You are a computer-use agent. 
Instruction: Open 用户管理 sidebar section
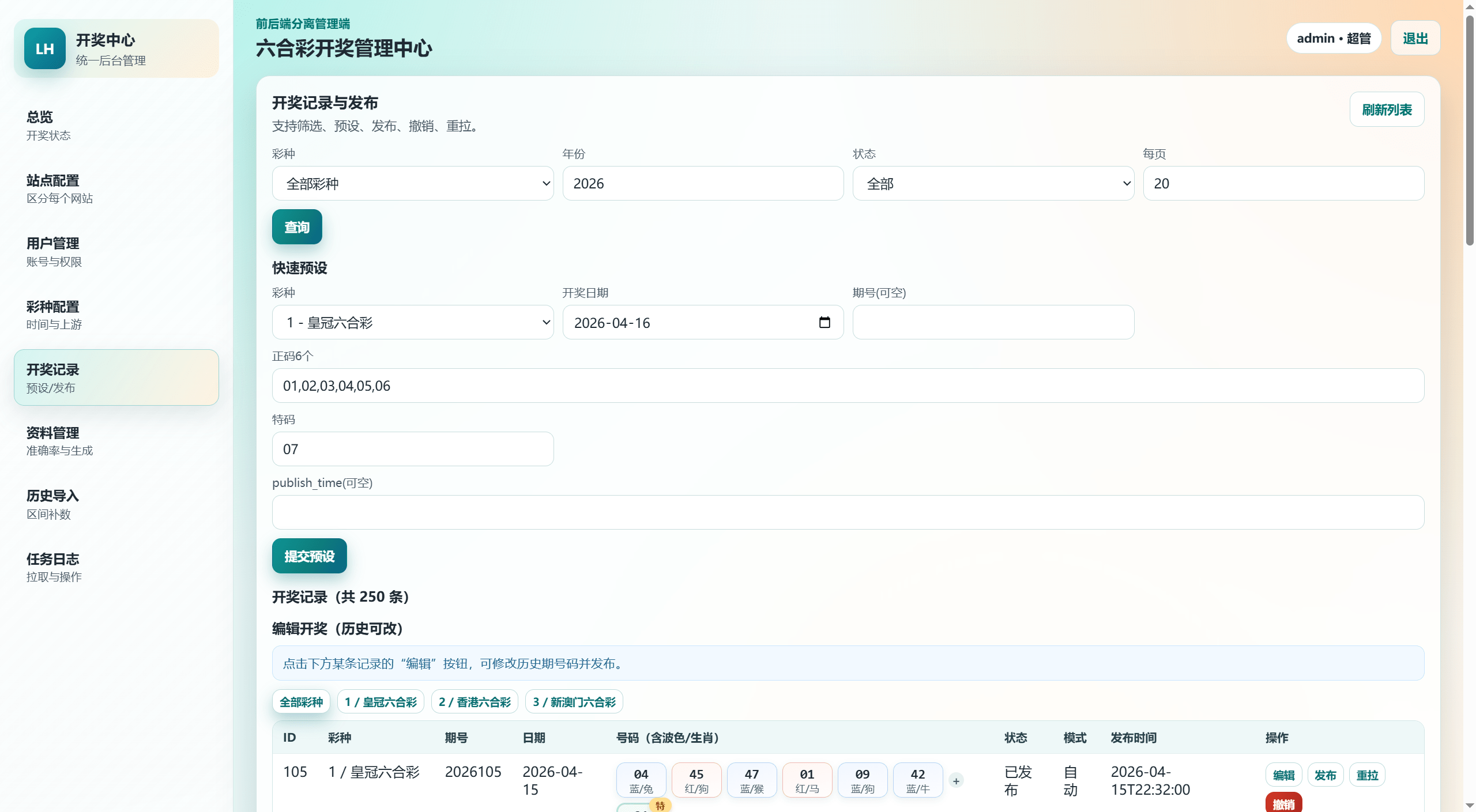click(x=116, y=252)
